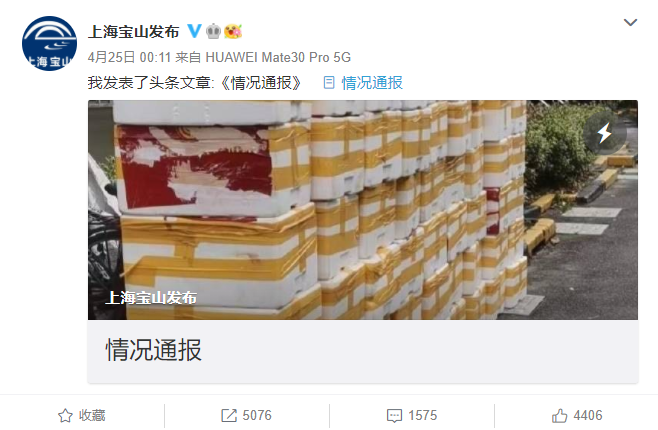Click the repost share icon

(x=229, y=416)
